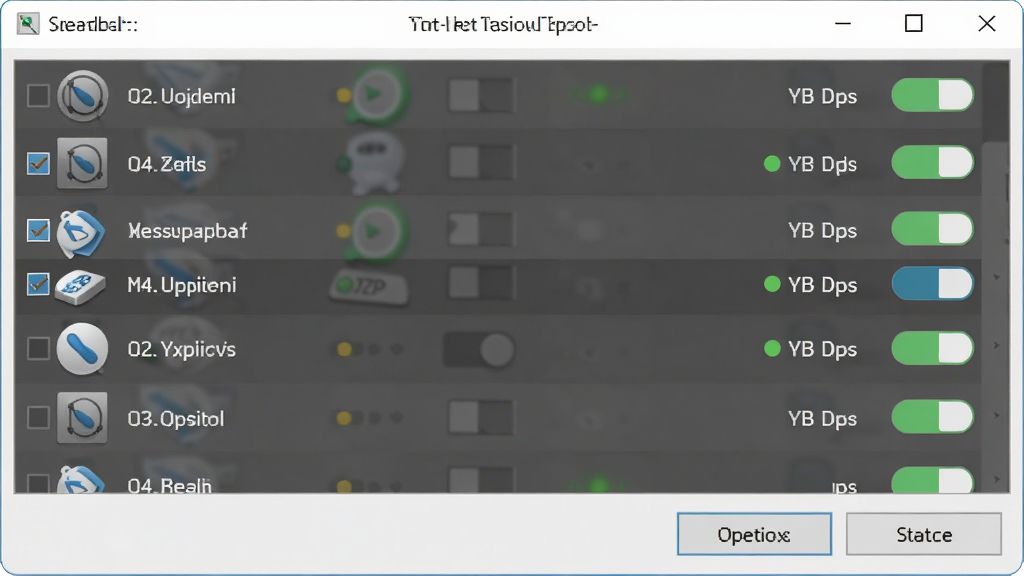Viewport: 1024px width, 576px height.
Task: Select the square compass icon next to 04. Zetls
Action: [82, 163]
